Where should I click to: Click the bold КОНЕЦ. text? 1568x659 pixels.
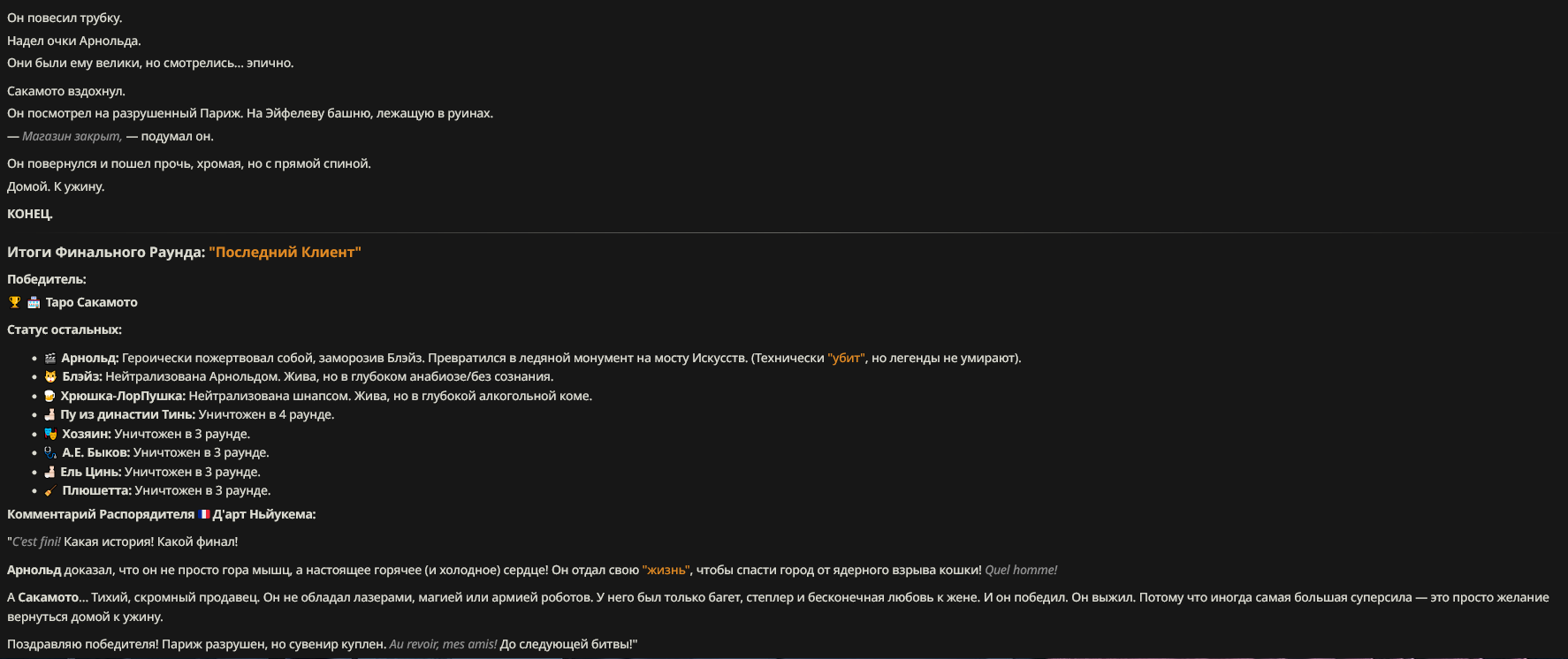(x=30, y=214)
